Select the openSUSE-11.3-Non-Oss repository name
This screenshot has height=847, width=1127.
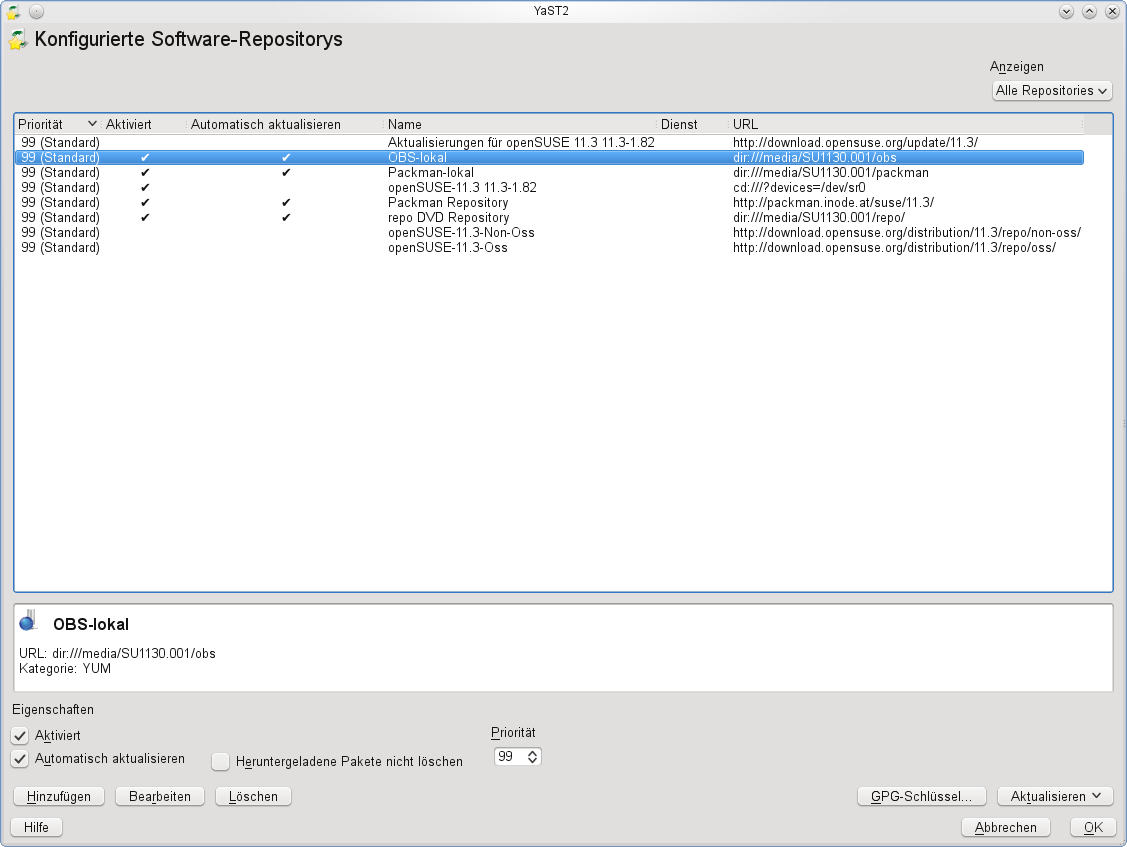(x=461, y=233)
